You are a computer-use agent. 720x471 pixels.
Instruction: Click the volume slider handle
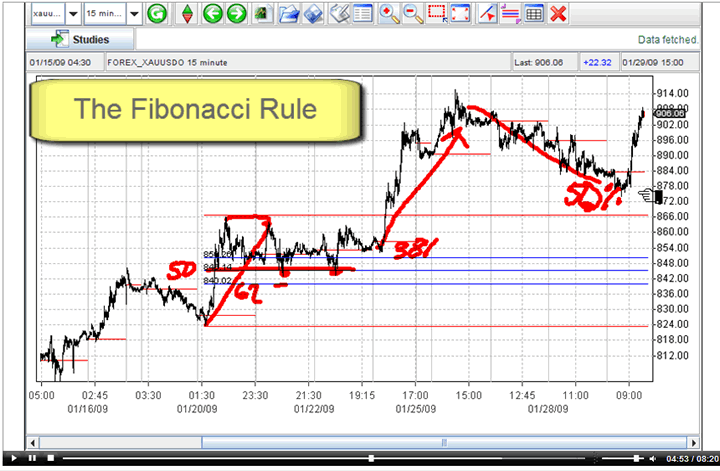(x=636, y=458)
